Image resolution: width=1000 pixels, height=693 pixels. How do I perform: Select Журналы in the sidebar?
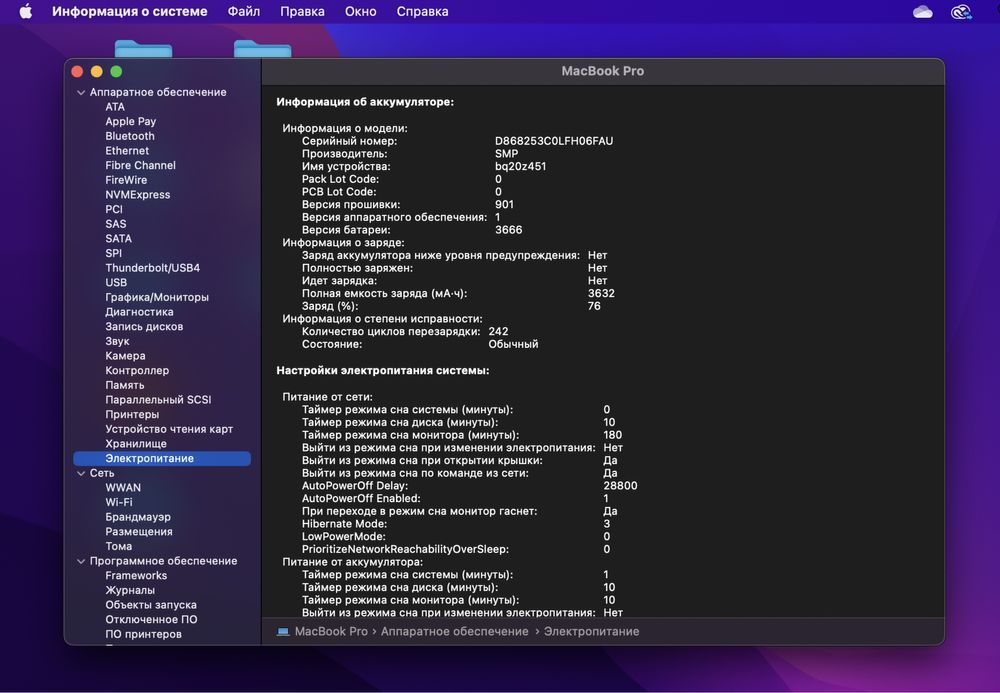[x=130, y=591]
